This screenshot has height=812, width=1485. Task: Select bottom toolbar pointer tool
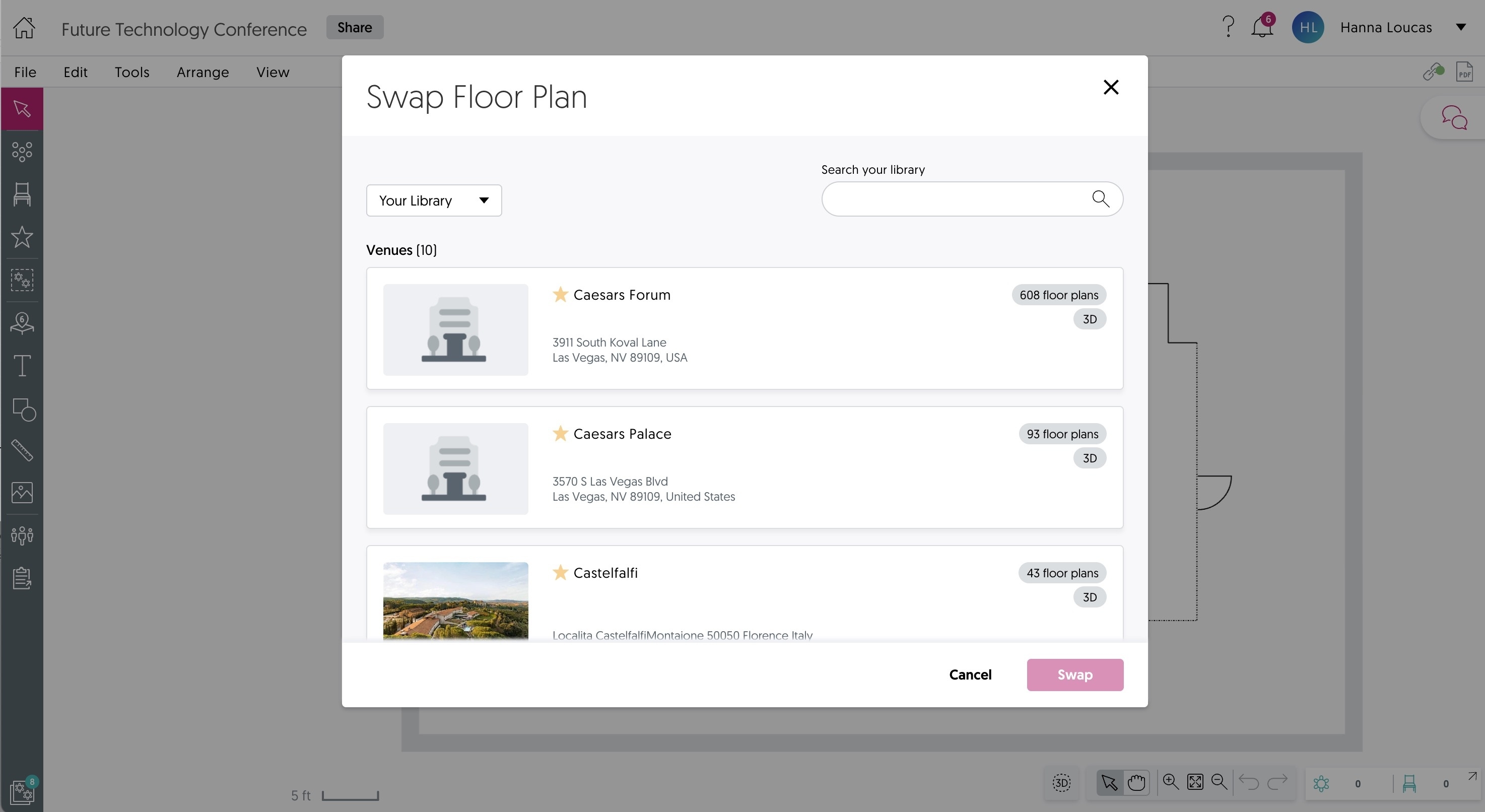pos(1110,783)
